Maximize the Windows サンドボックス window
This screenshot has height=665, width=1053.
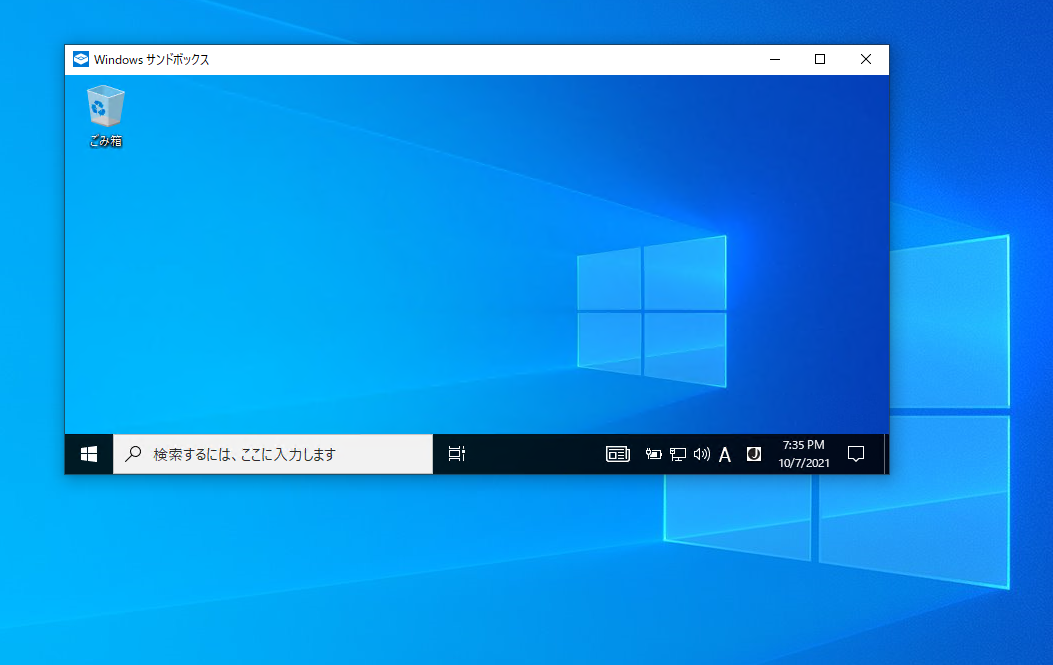820,59
